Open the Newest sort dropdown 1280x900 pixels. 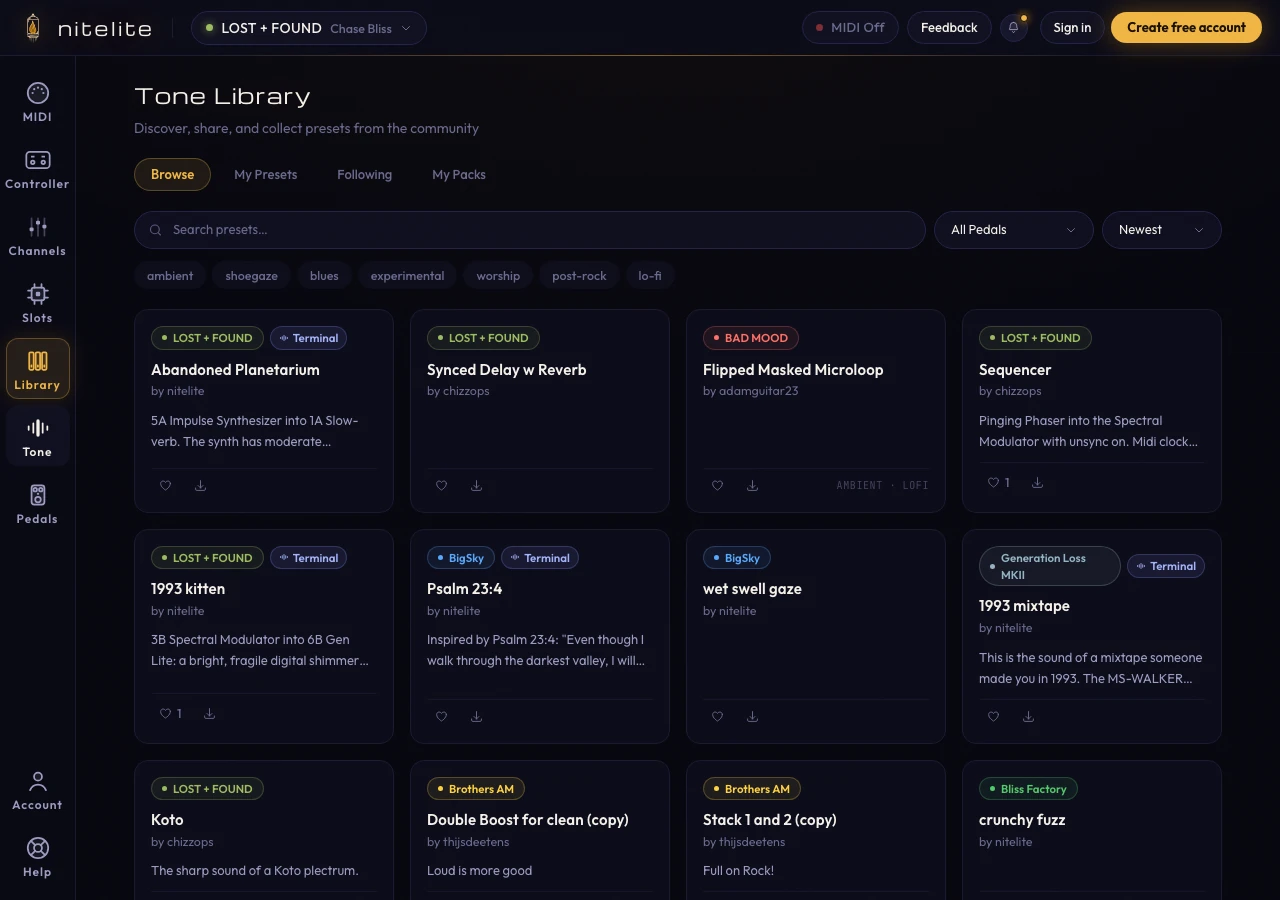(x=1161, y=230)
